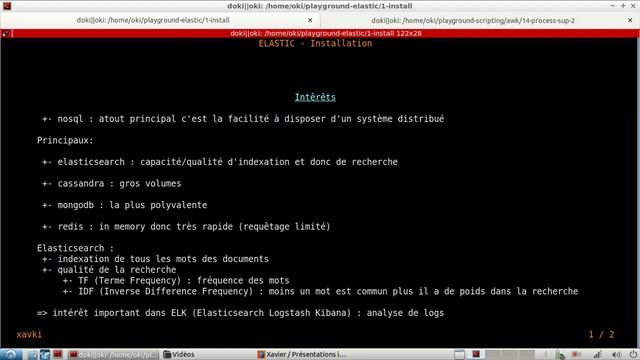Click the 'qualité de la recherche' line
Image resolution: width=640 pixels, height=360 pixels.
pos(109,270)
